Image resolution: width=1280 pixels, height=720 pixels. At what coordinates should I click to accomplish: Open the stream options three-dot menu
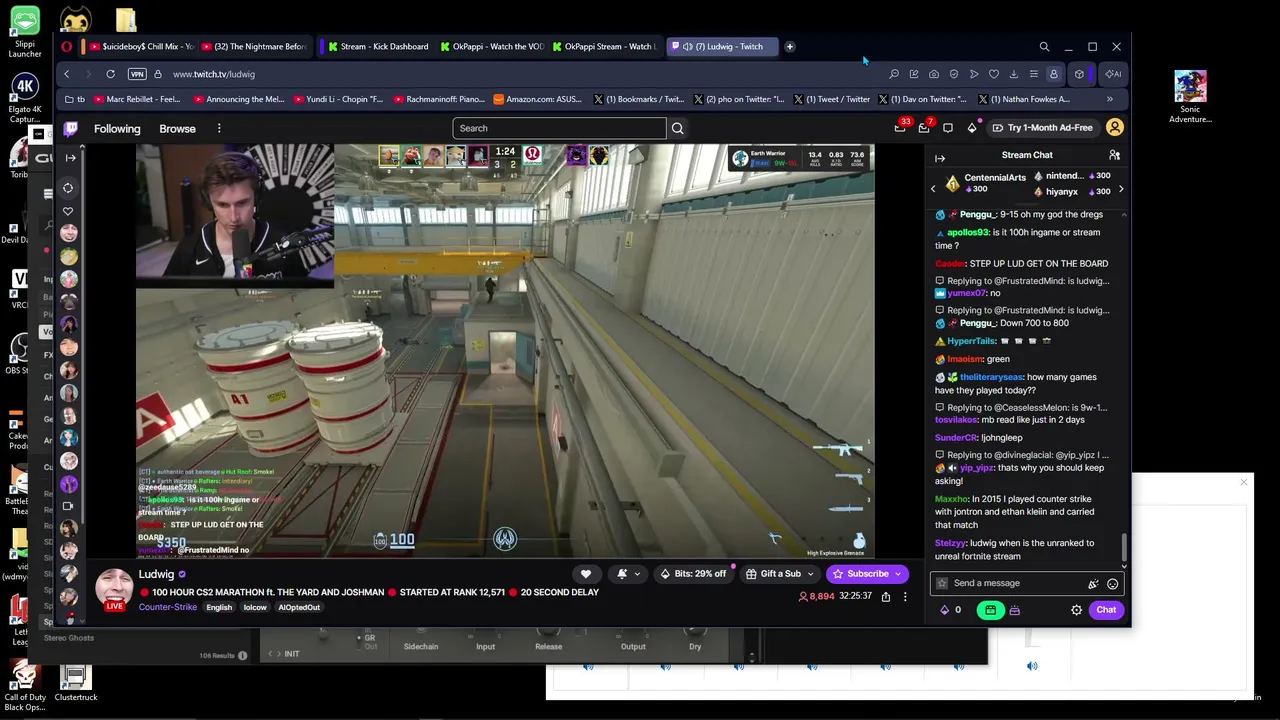pos(905,596)
